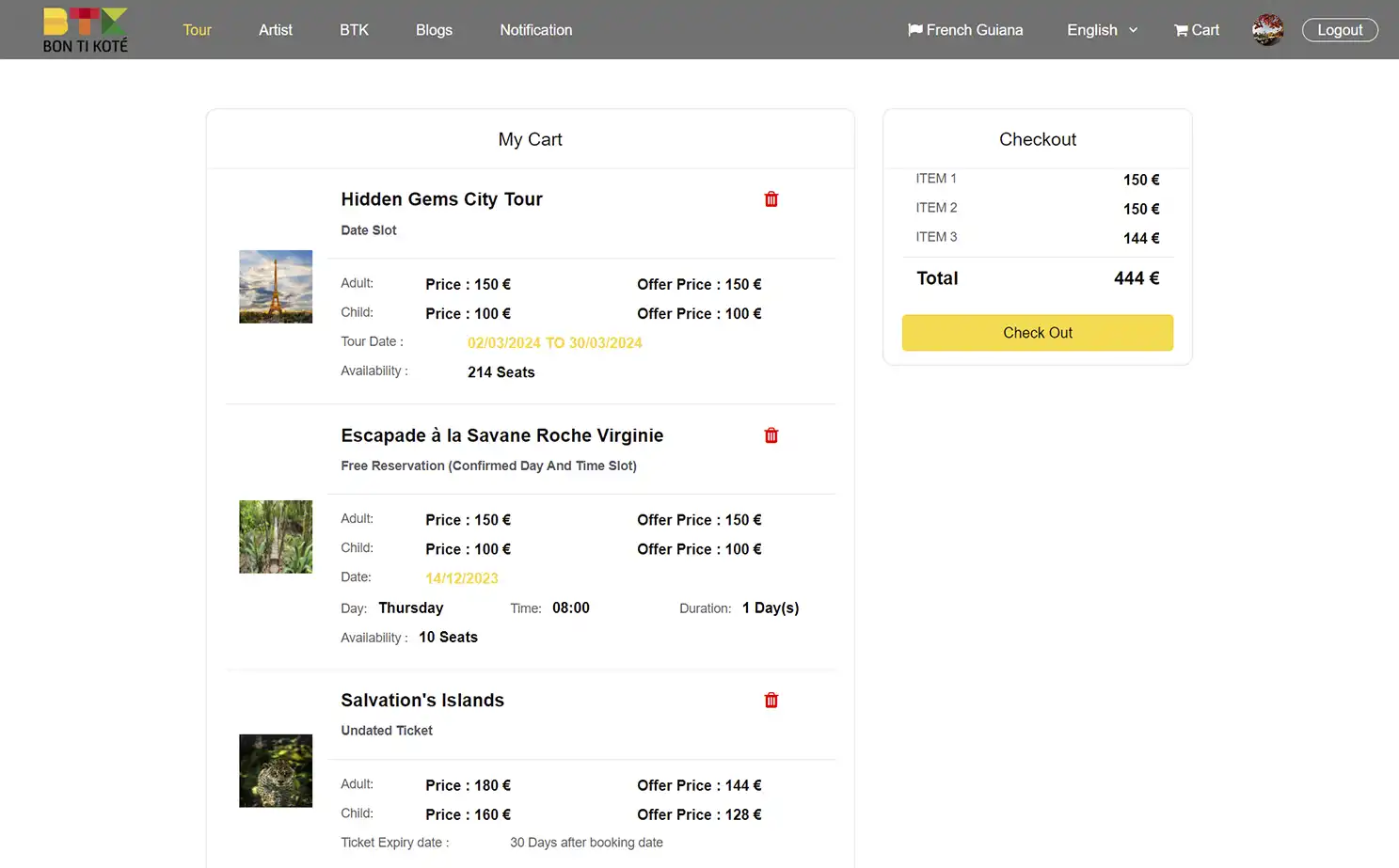Viewport: 1399px width, 868px height.
Task: Open the English language selector
Action: (x=1094, y=29)
